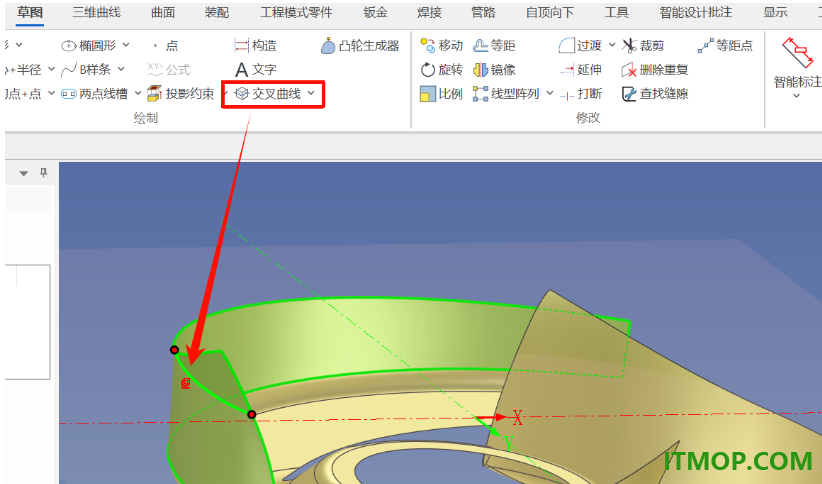Open the 曲面 surface tab
The height and width of the screenshot is (484, 822).
pos(163,13)
